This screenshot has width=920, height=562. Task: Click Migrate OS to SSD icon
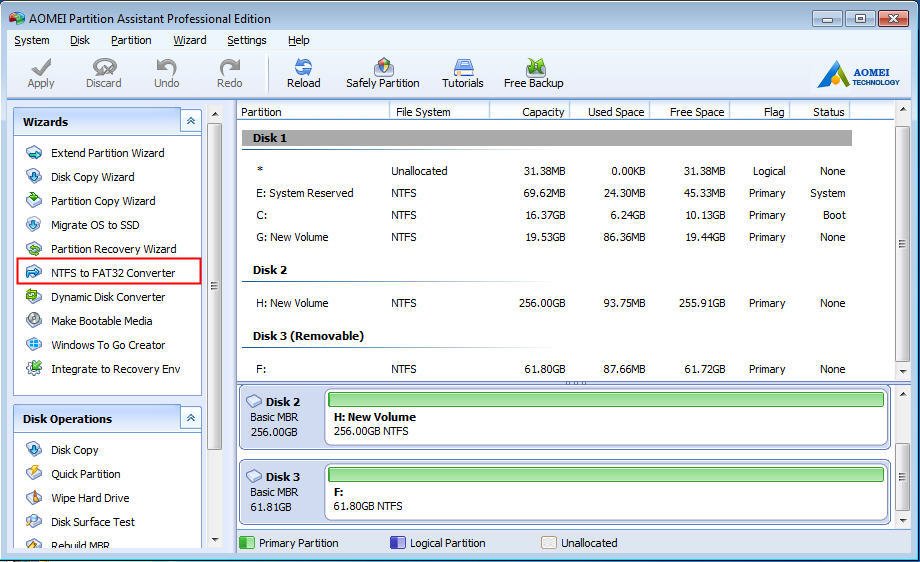pos(34,225)
